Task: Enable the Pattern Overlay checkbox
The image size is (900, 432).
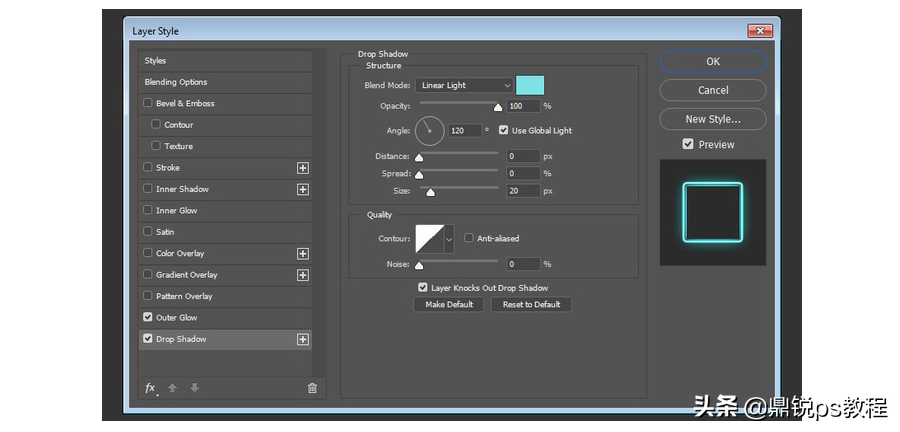Action: pyautogui.click(x=148, y=296)
